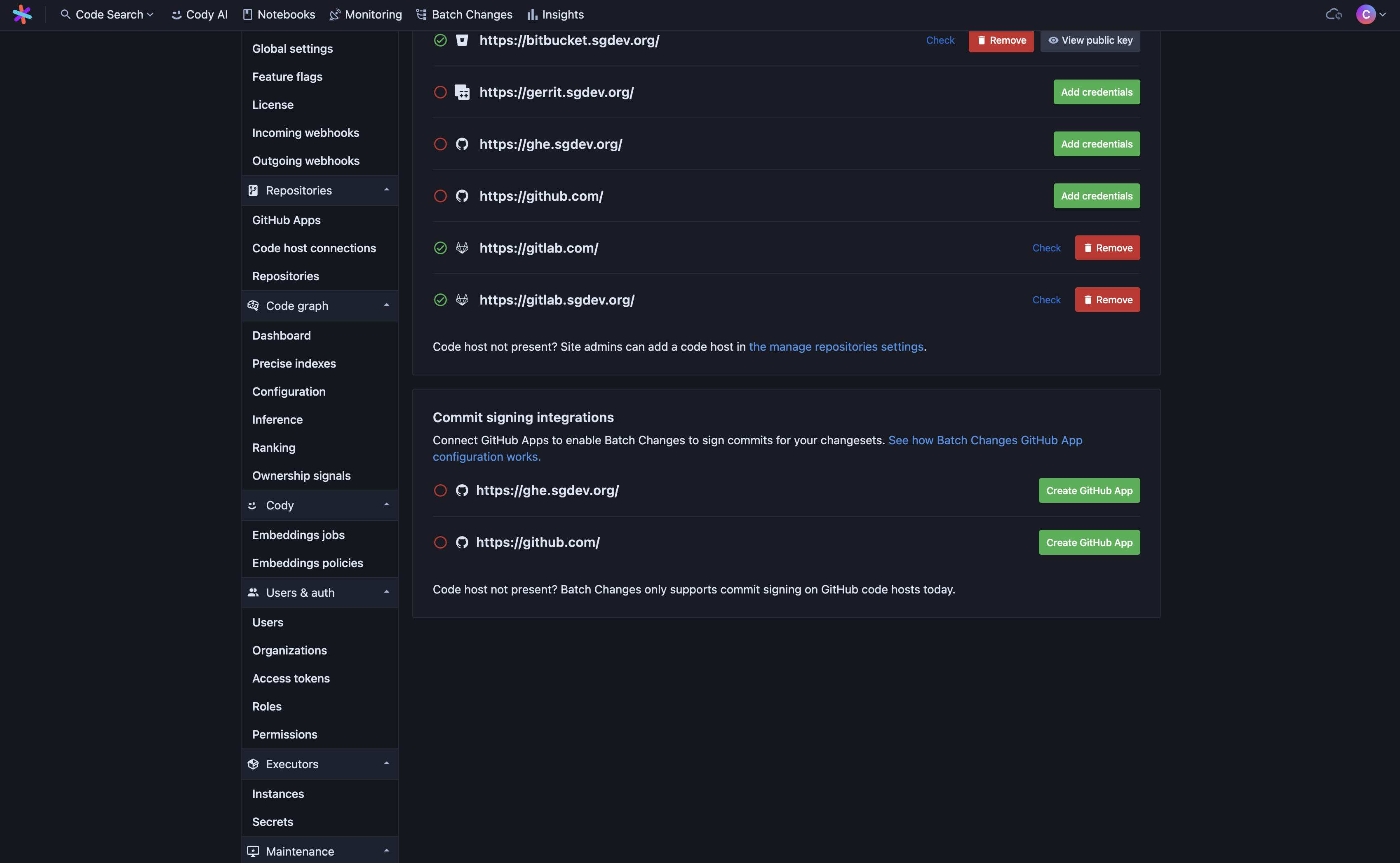This screenshot has height=863, width=1400.
Task: Remove credentials for gitlab.com
Action: click(x=1107, y=248)
